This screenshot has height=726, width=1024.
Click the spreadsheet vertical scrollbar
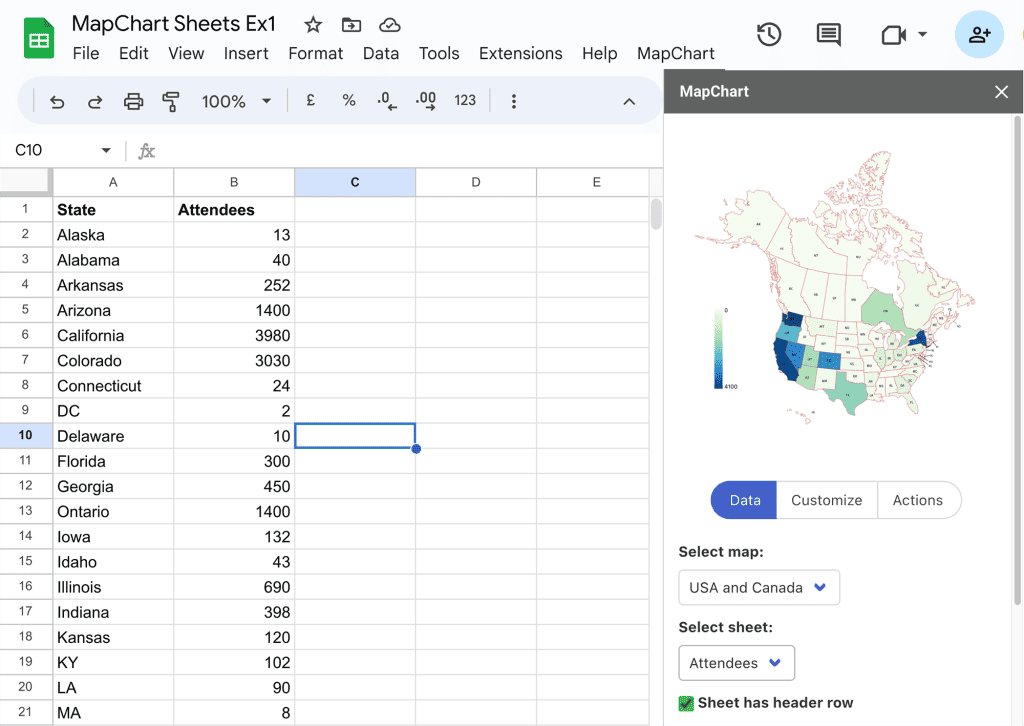click(x=656, y=214)
